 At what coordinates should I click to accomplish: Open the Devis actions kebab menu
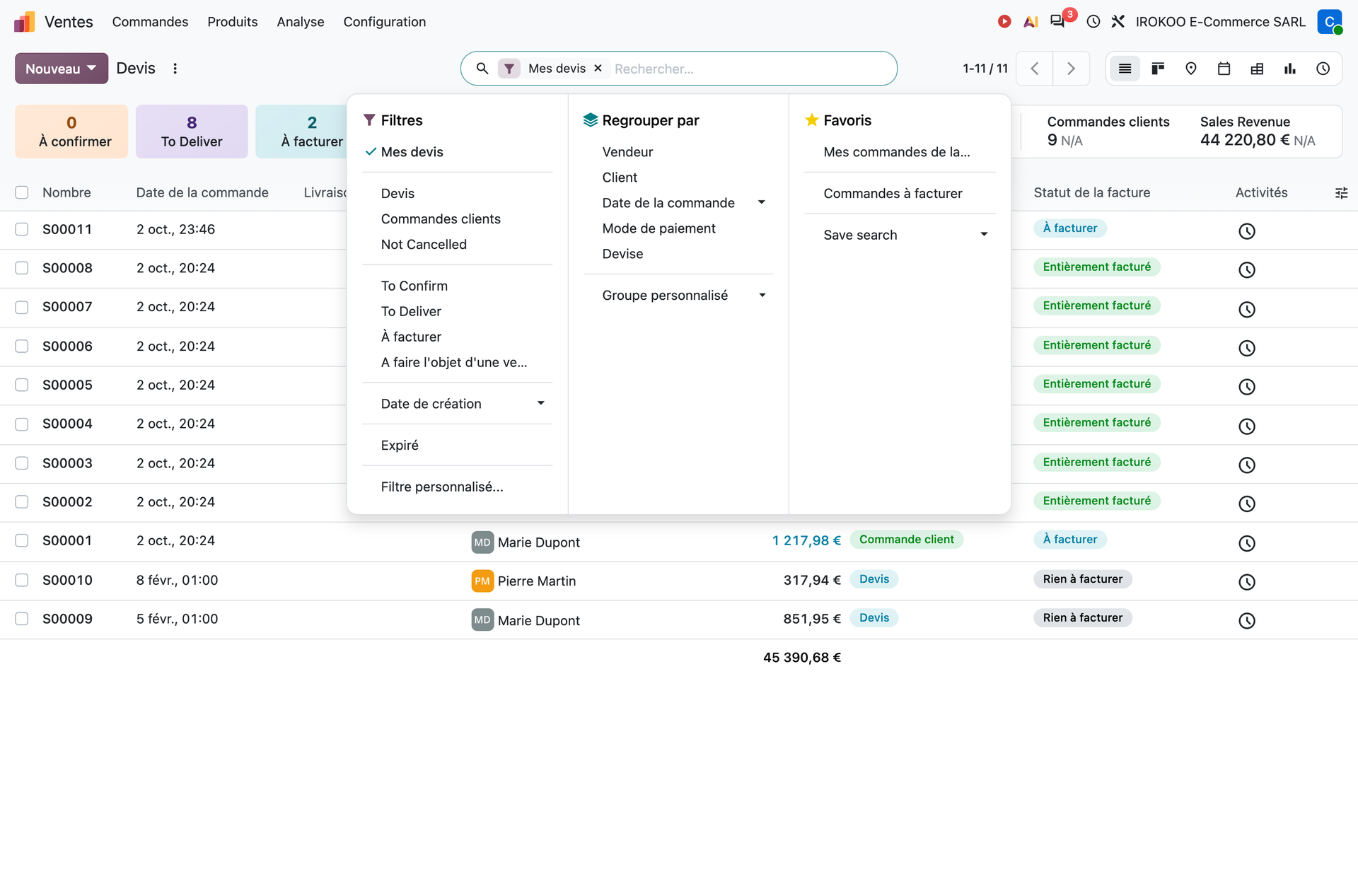[x=175, y=69]
